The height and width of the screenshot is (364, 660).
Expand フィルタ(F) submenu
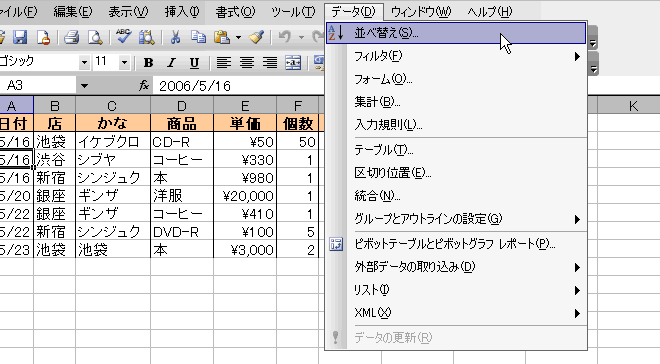(578, 56)
